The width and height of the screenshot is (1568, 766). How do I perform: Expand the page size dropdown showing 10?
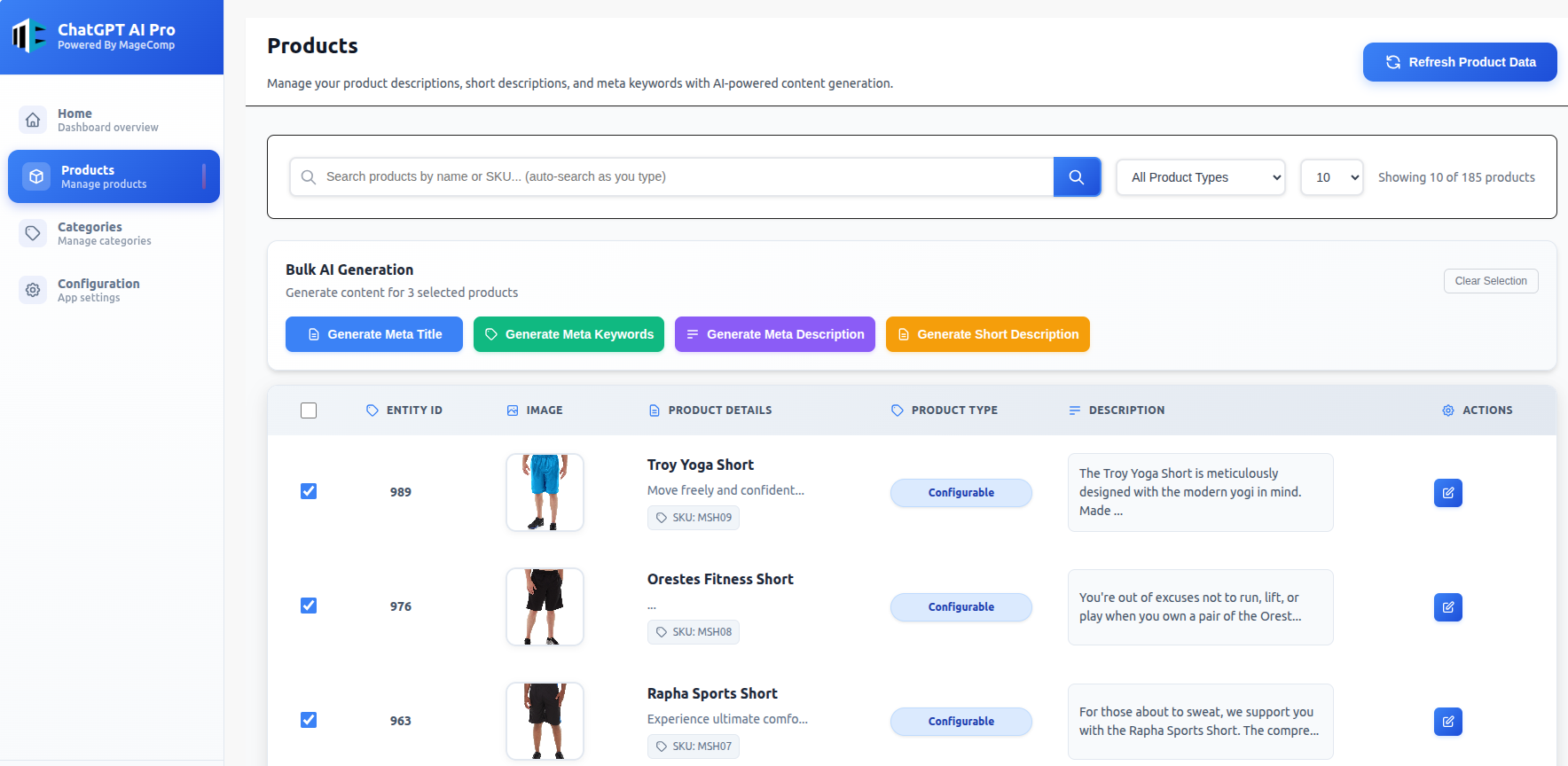(x=1331, y=177)
